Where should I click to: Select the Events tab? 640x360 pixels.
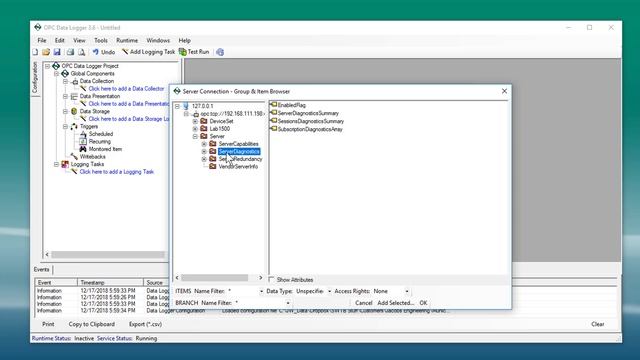[x=42, y=269]
